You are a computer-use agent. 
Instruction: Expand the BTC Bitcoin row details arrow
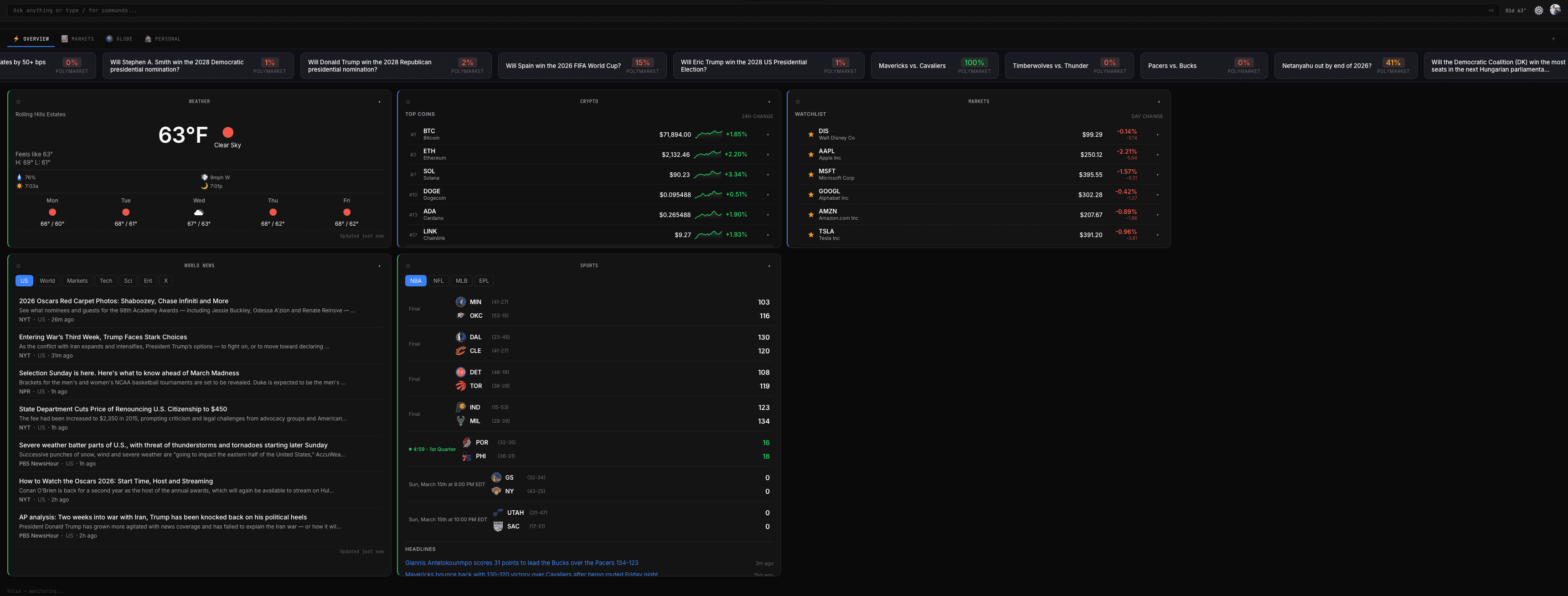click(x=768, y=134)
